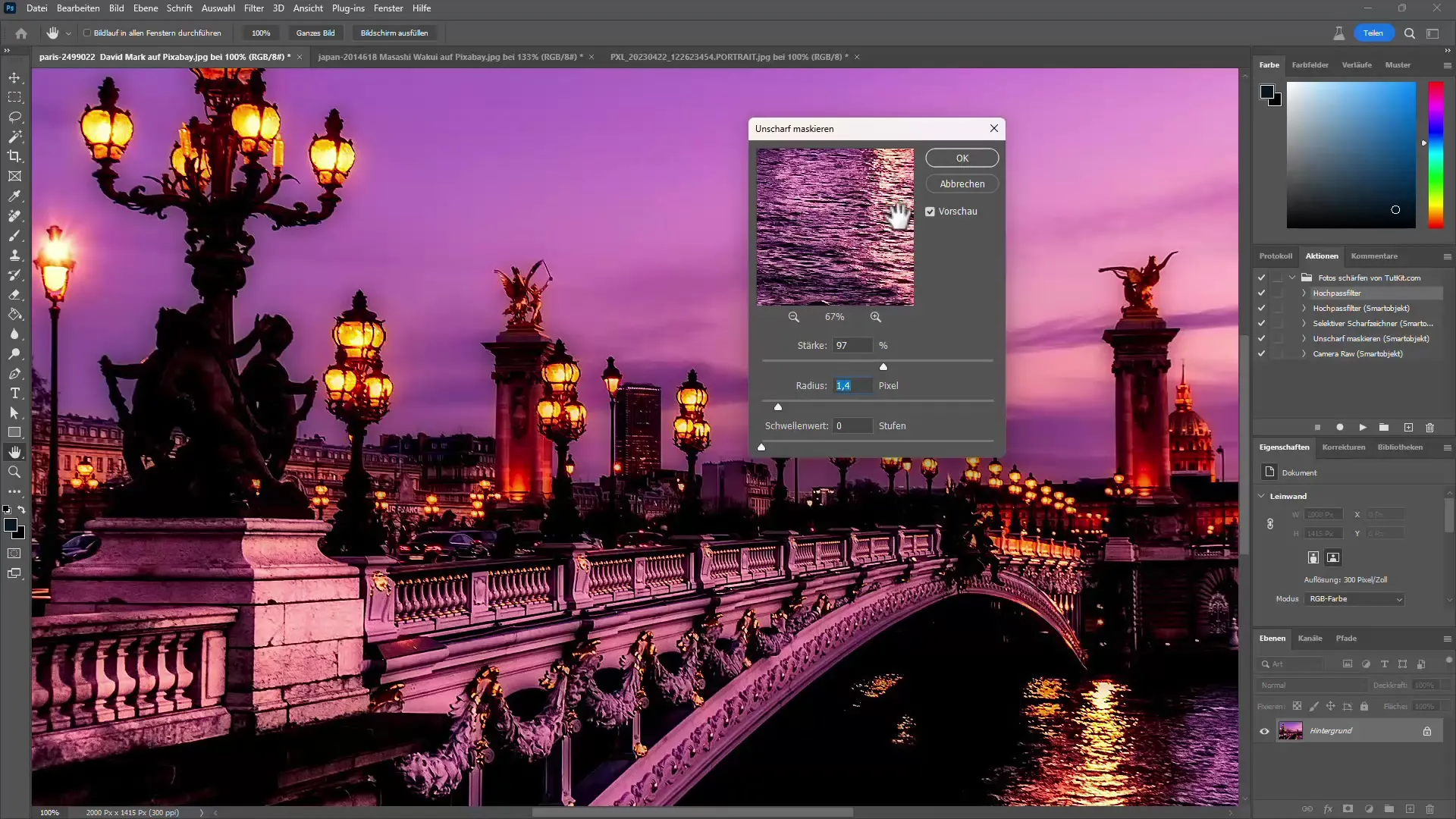Toggle checkmark for Fotos schärfen set
This screenshot has height=819, width=1456.
1261,278
